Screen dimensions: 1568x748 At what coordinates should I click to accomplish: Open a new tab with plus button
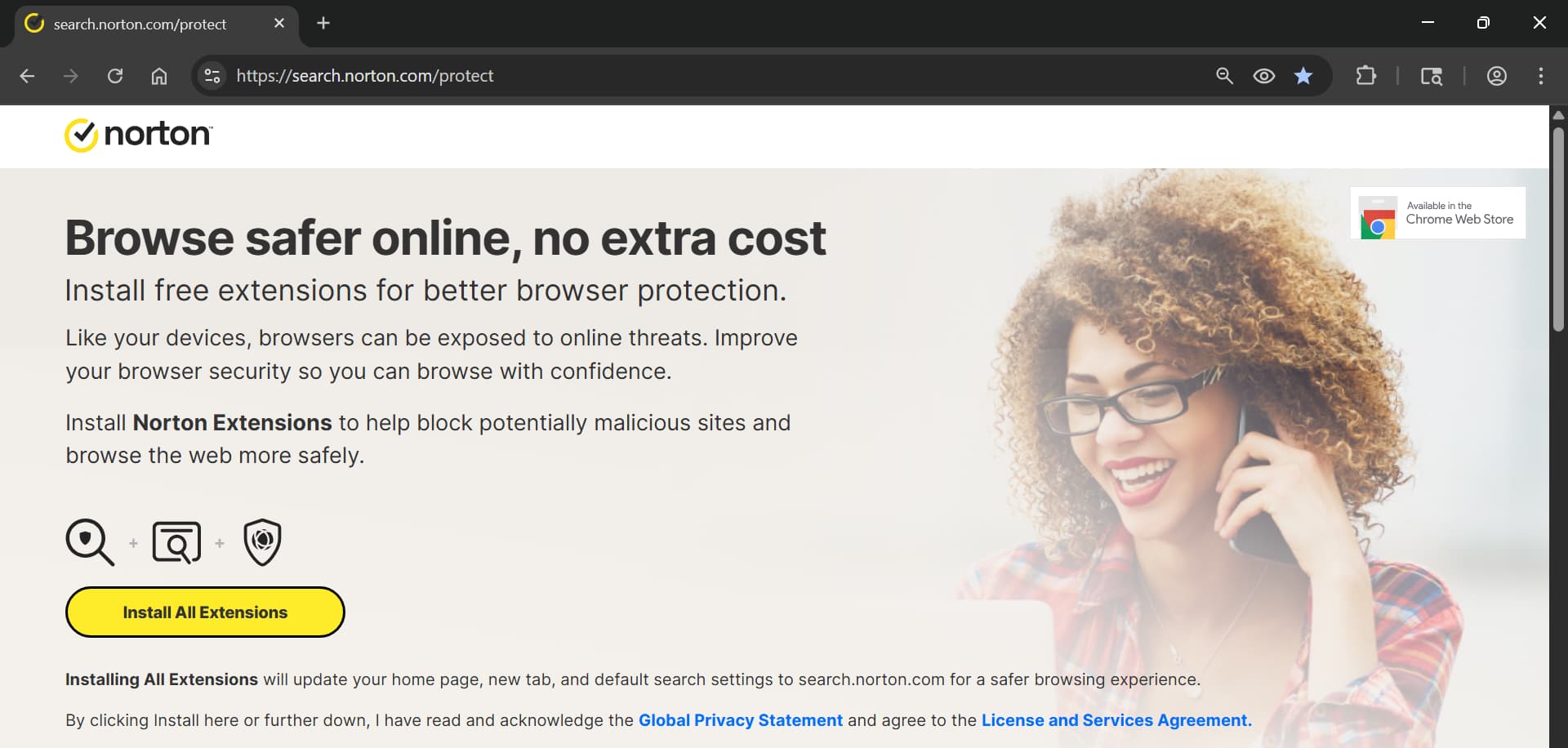coord(323,23)
